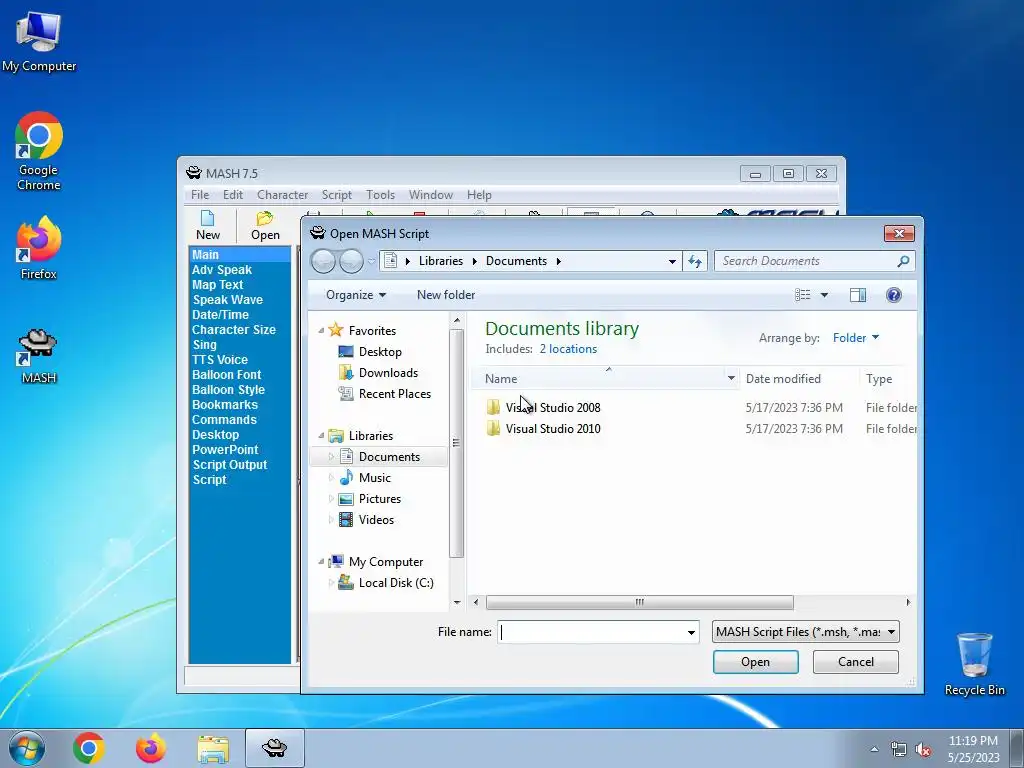The height and width of the screenshot is (768, 1024).
Task: Open the Arrange by Folder dropdown
Action: pos(856,338)
